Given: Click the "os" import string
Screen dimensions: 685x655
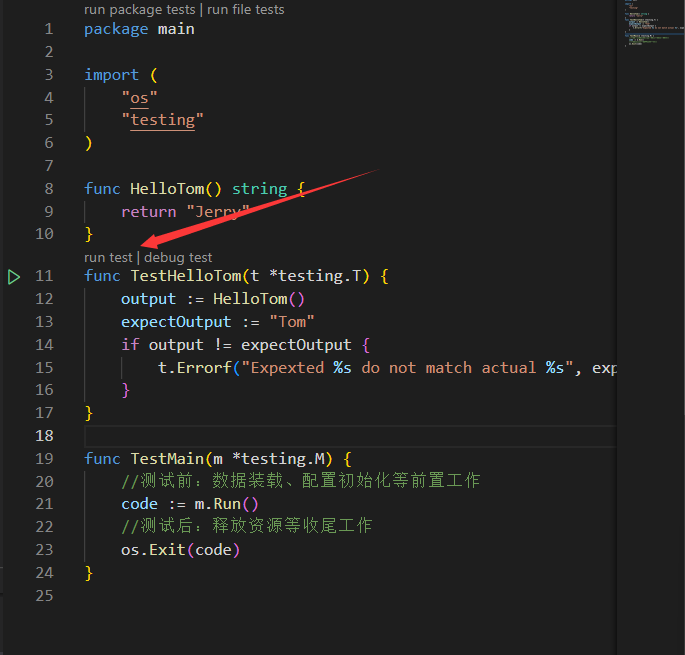Looking at the screenshot, I should (x=139, y=98).
